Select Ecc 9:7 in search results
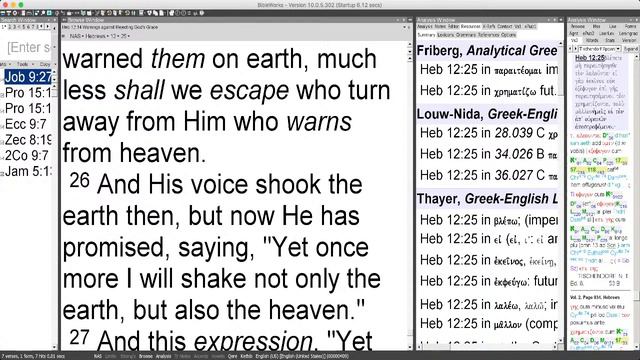Viewport: 640px width, 360px height. (26, 124)
